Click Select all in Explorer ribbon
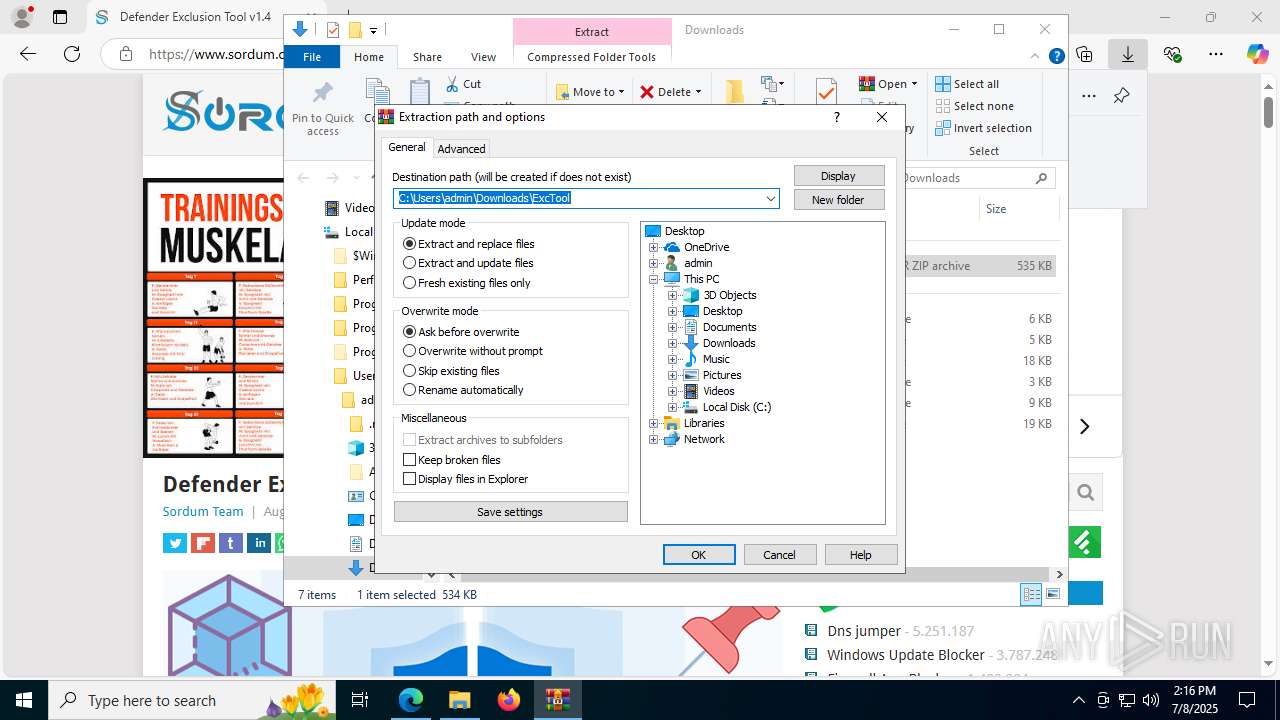1280x720 pixels. click(967, 84)
